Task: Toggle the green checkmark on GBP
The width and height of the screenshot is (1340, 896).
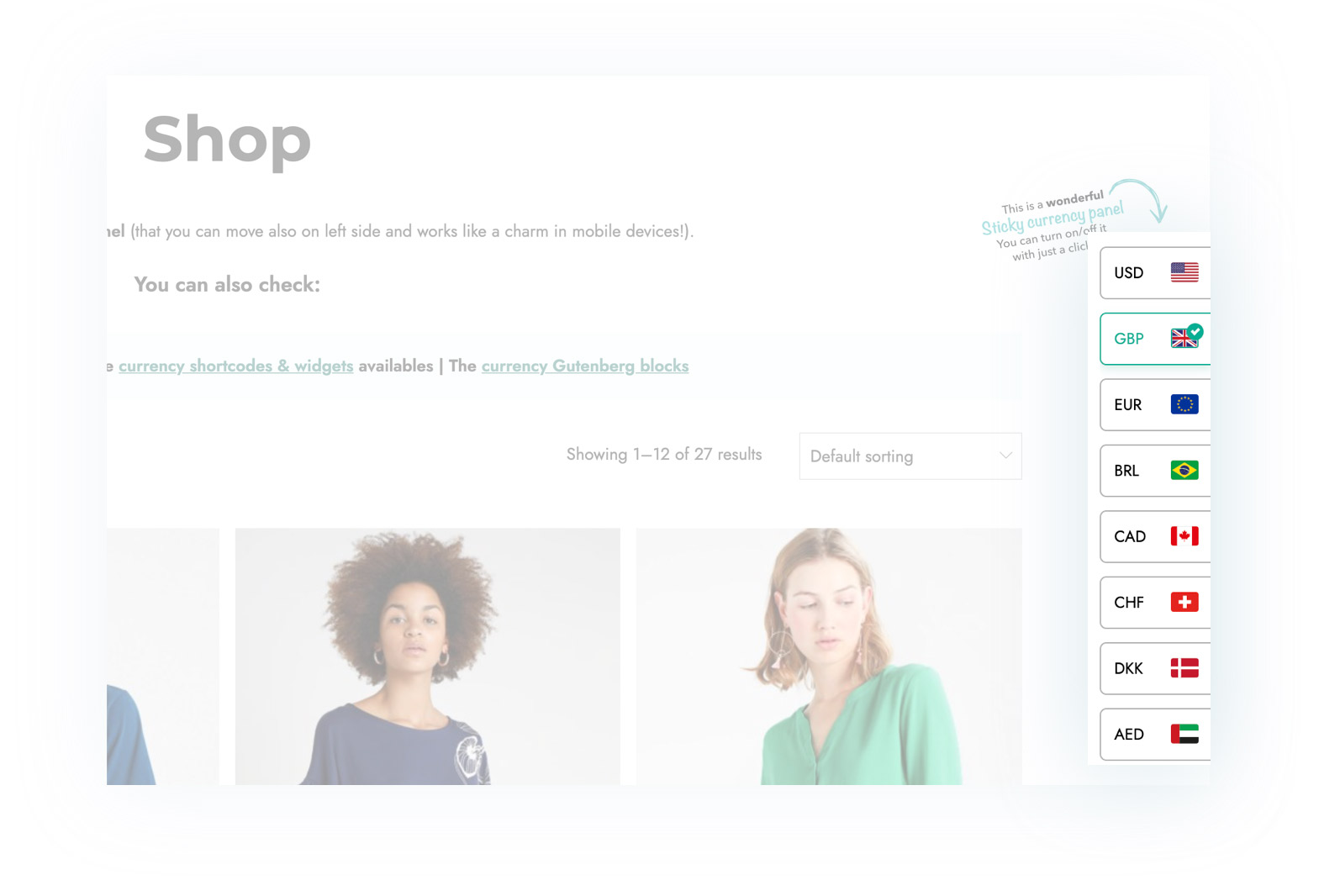Action: click(1195, 331)
